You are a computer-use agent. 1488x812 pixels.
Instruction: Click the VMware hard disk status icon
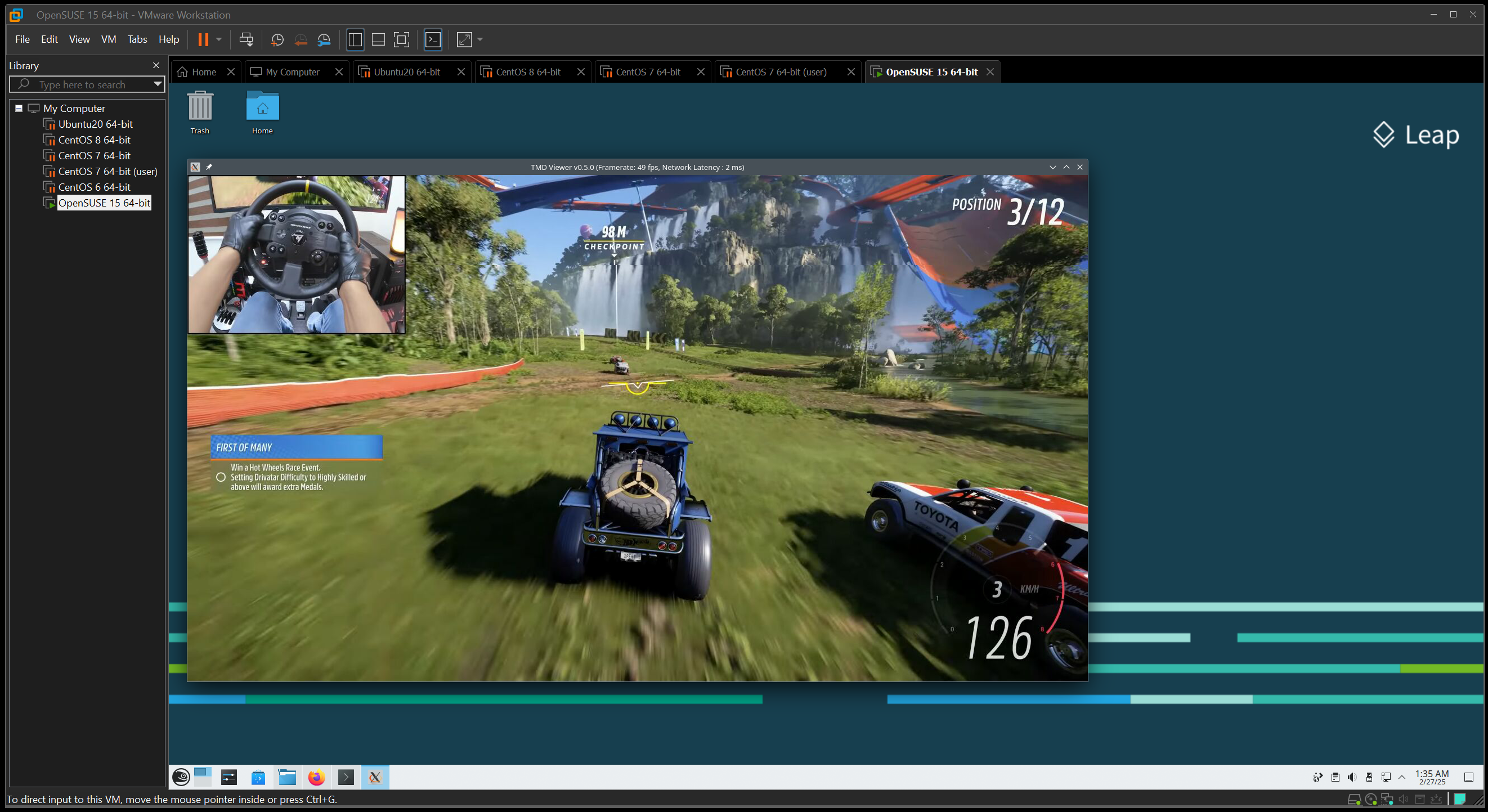(1353, 799)
